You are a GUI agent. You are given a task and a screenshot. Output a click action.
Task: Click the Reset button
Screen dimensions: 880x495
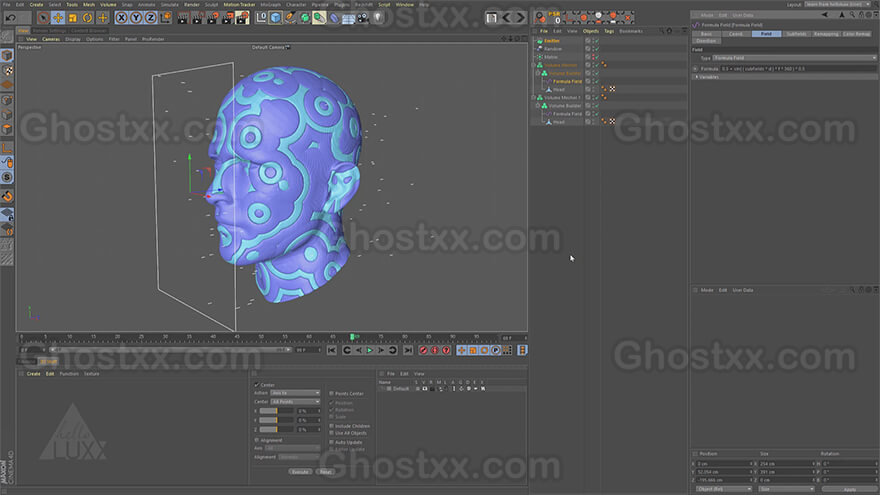point(325,472)
